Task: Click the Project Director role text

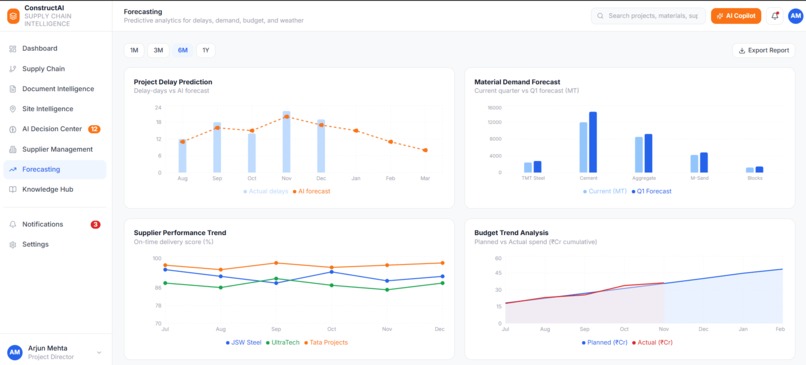Action: click(51, 357)
